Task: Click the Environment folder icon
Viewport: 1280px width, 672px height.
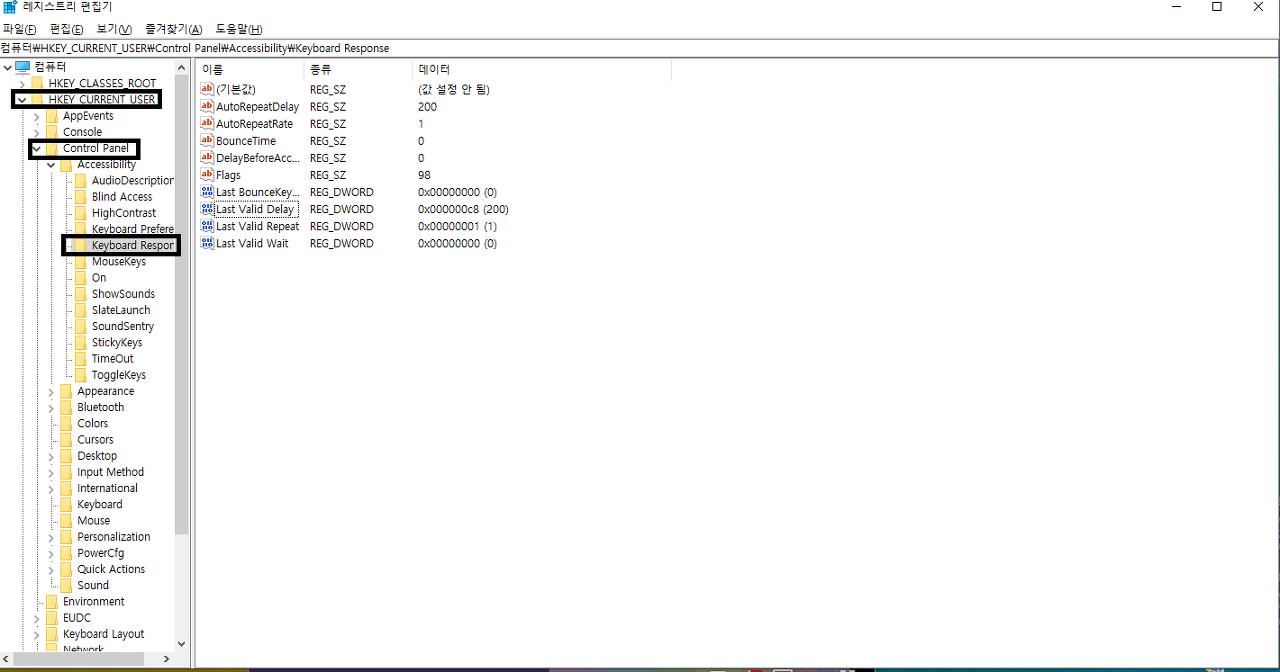Action: (52, 602)
